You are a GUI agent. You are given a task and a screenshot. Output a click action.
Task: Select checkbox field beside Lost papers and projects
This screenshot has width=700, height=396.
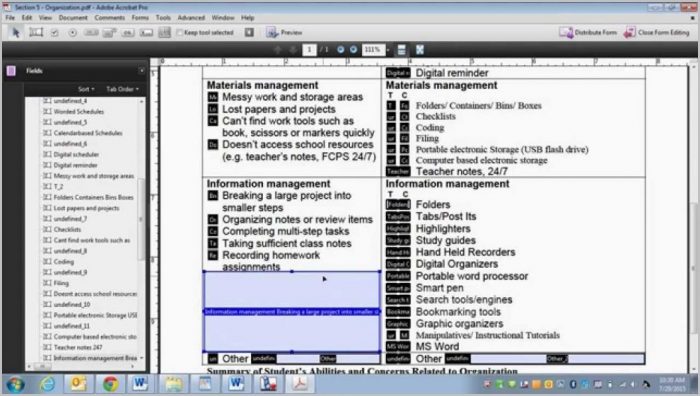213,109
